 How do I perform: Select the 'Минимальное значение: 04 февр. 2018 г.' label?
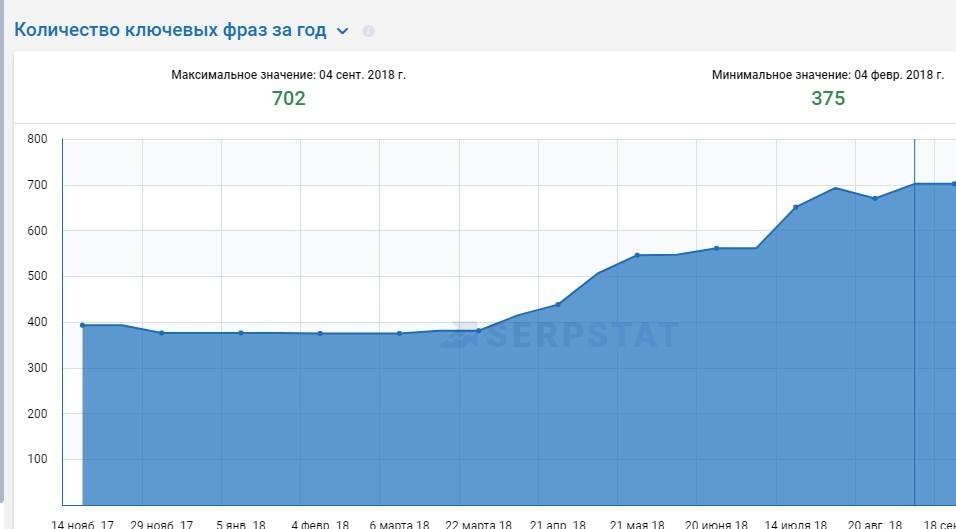pos(827,75)
